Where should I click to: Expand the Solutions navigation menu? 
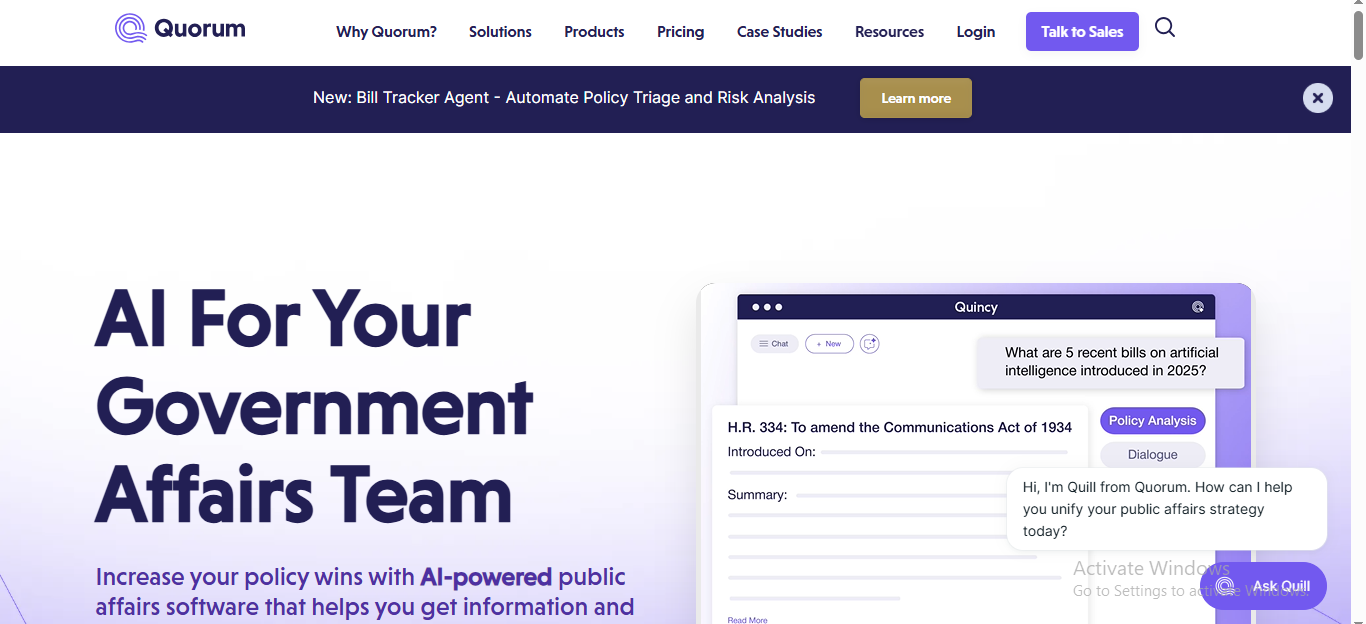tap(500, 32)
